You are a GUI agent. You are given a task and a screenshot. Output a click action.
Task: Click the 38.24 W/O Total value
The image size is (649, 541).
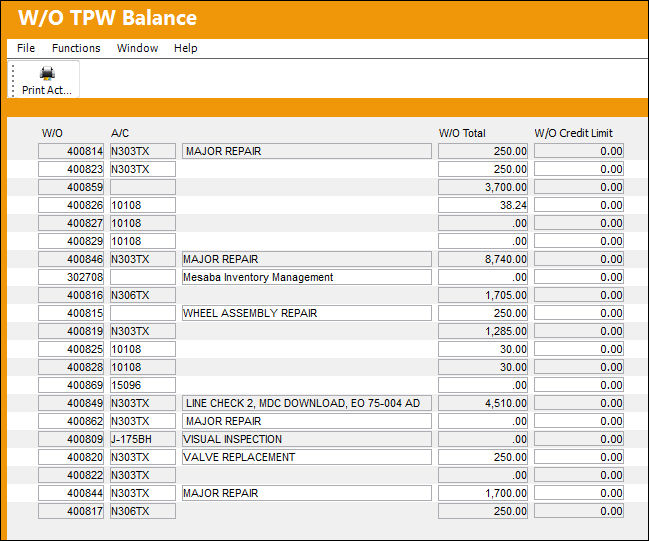pyautogui.click(x=483, y=205)
